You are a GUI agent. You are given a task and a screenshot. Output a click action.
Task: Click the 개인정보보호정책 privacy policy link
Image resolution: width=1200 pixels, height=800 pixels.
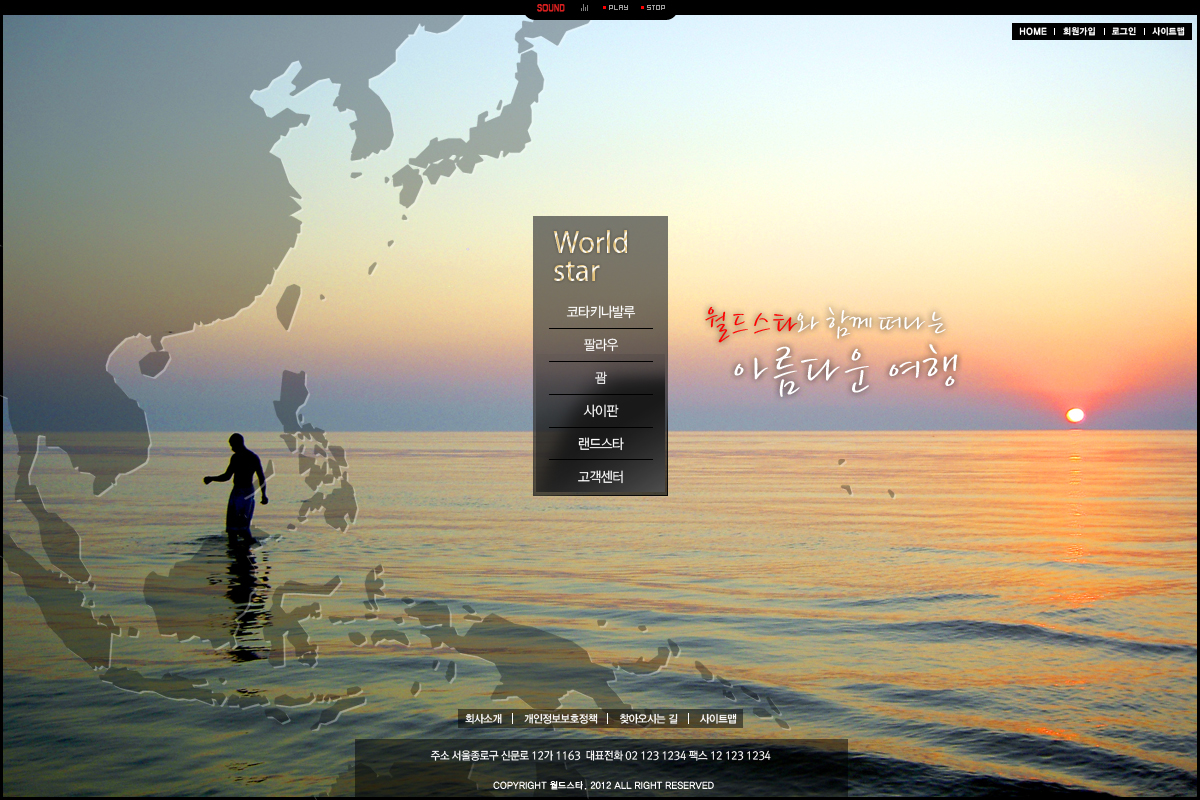click(x=560, y=719)
